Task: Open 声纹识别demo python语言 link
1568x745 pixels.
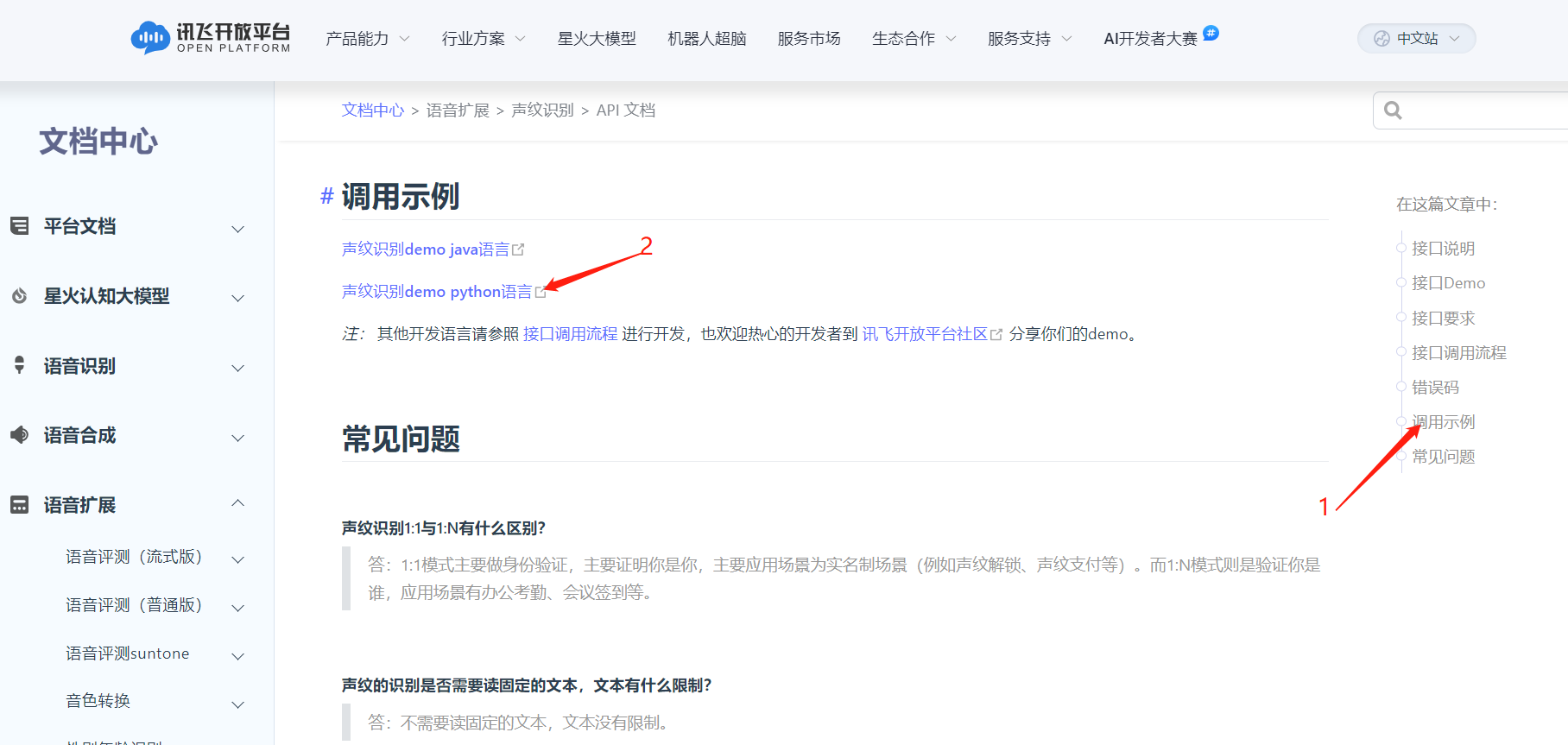Action: pos(437,292)
